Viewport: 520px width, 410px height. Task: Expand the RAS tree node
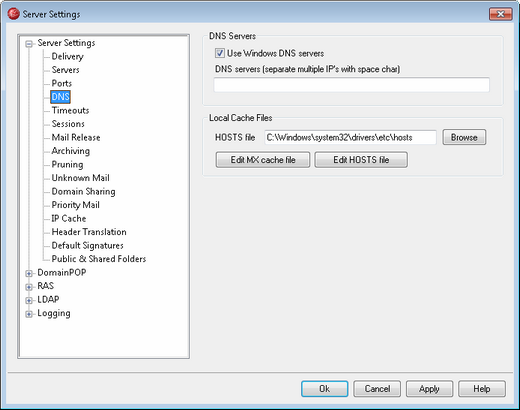point(29,287)
